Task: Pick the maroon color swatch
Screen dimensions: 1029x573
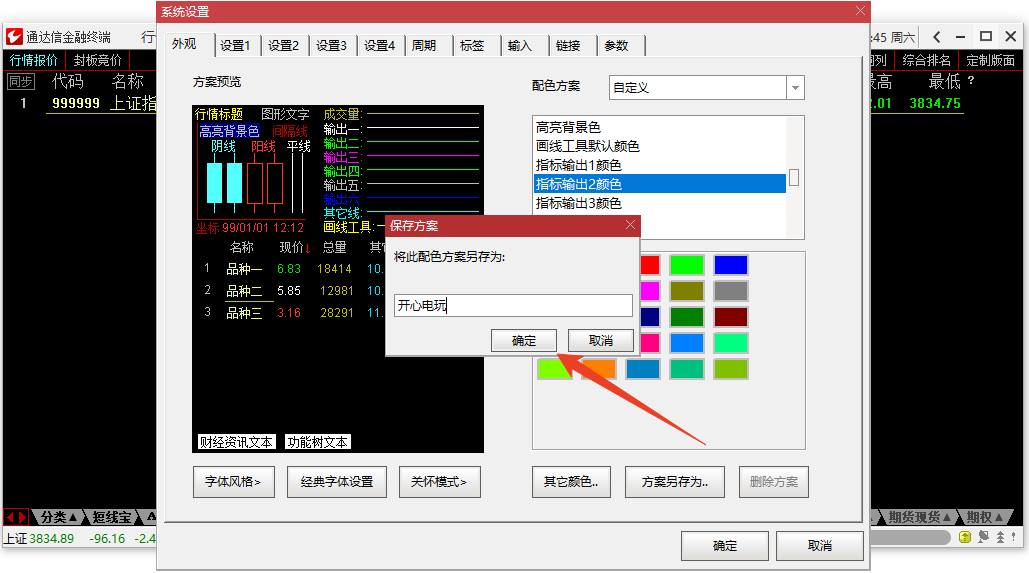Action: 731,317
